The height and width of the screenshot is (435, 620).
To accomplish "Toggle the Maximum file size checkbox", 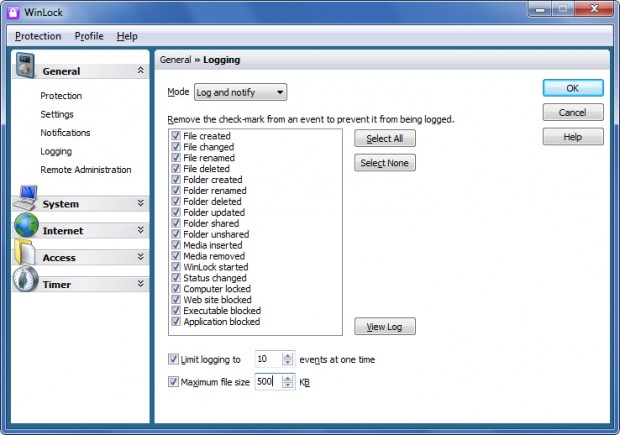I will (x=173, y=382).
